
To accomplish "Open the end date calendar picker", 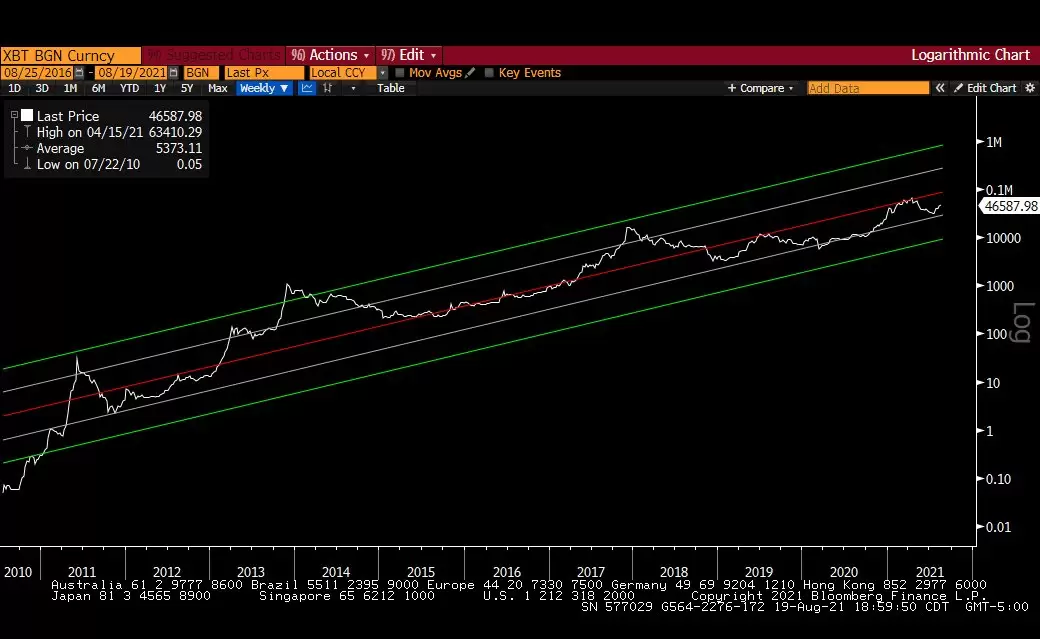I will 174,73.
